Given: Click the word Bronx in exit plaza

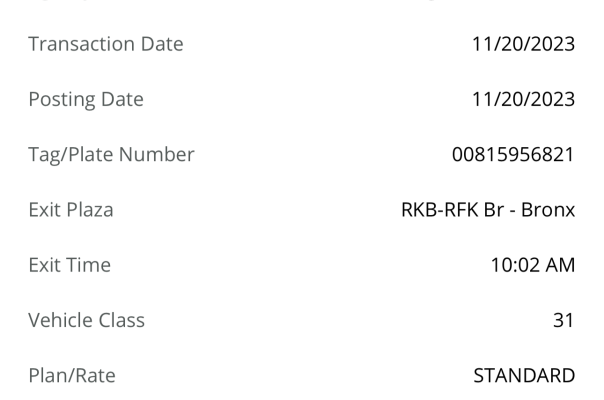Looking at the screenshot, I should [548, 210].
